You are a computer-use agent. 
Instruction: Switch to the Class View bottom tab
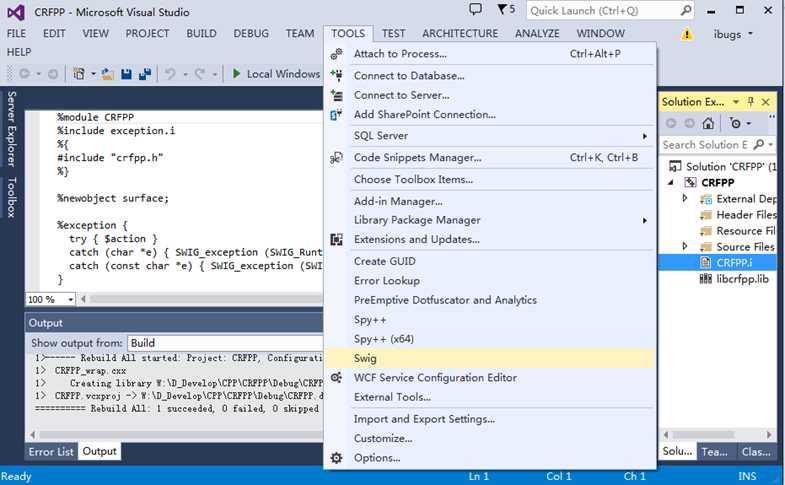coord(756,452)
